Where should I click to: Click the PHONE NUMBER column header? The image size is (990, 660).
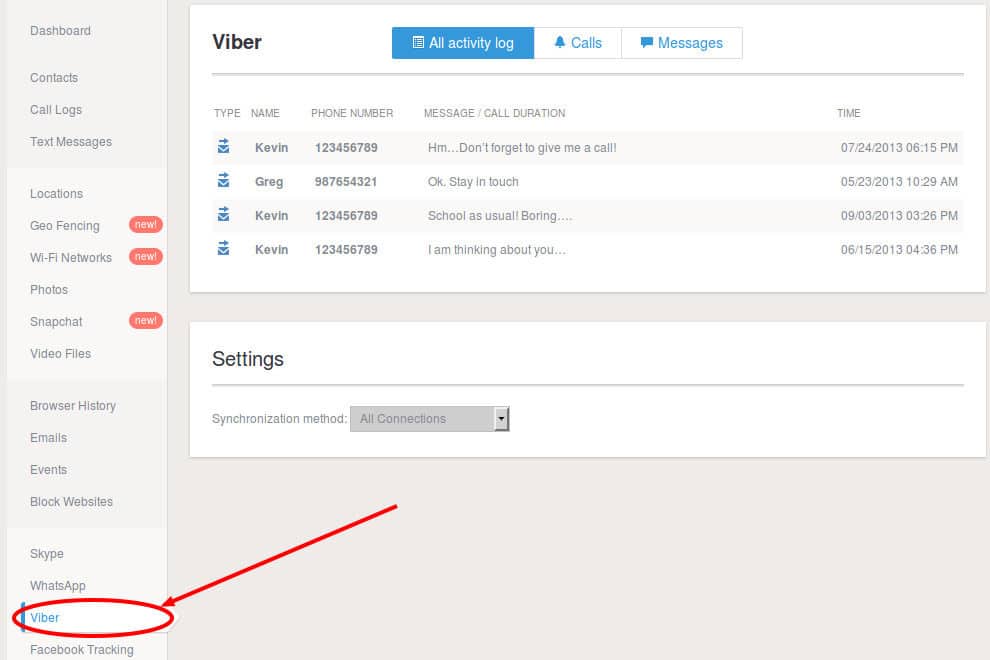point(352,113)
